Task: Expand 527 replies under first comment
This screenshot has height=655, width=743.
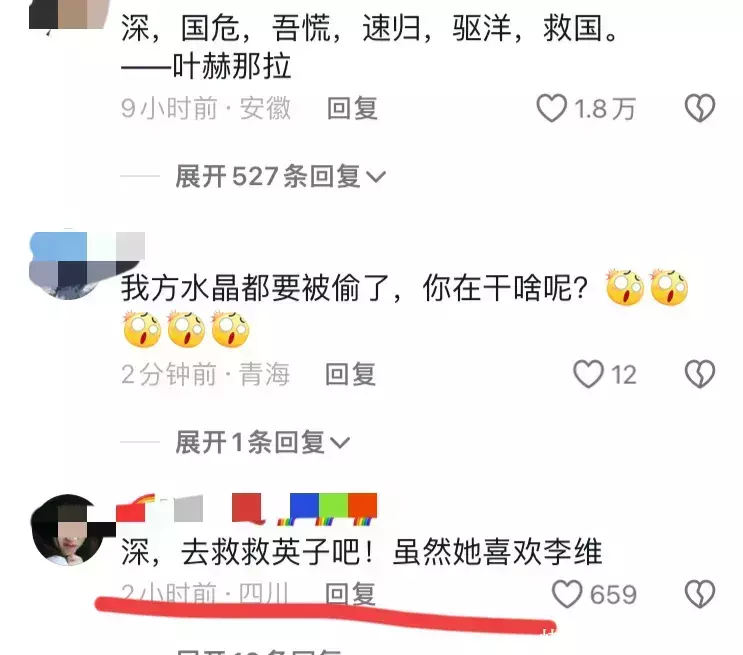Action: pos(281,177)
